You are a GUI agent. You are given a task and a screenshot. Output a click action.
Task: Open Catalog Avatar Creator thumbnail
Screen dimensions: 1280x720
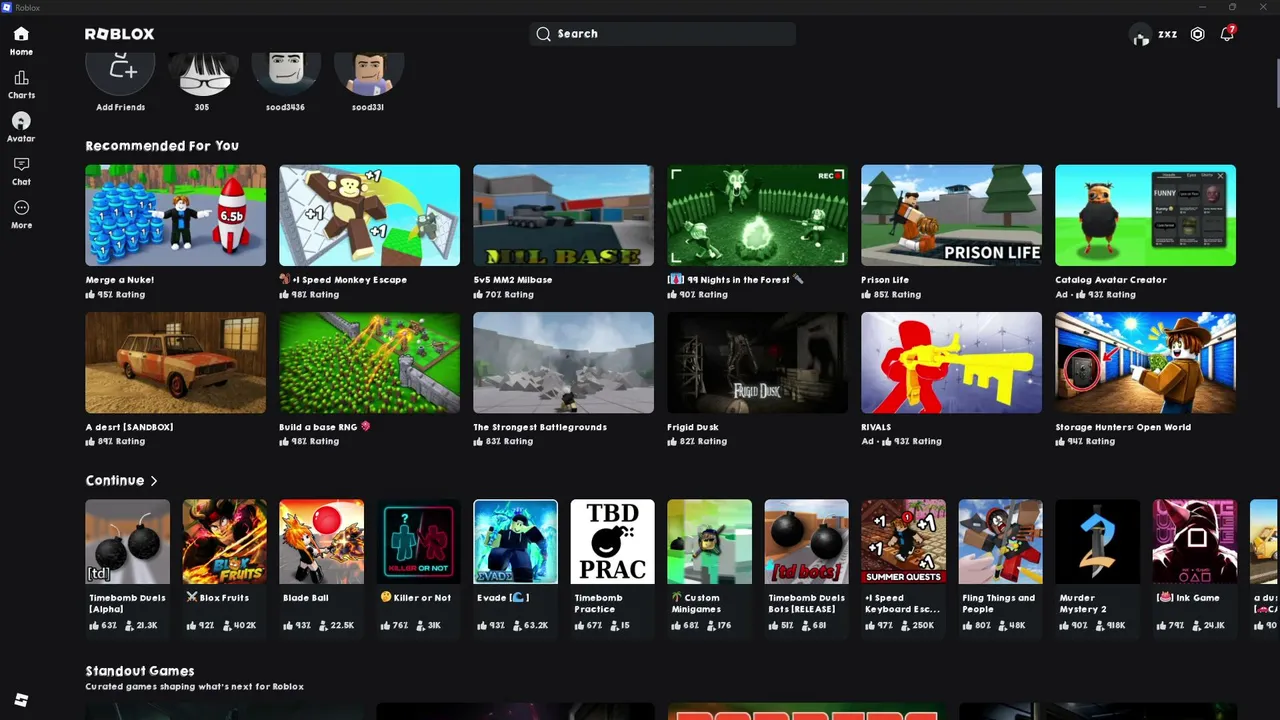point(1145,215)
